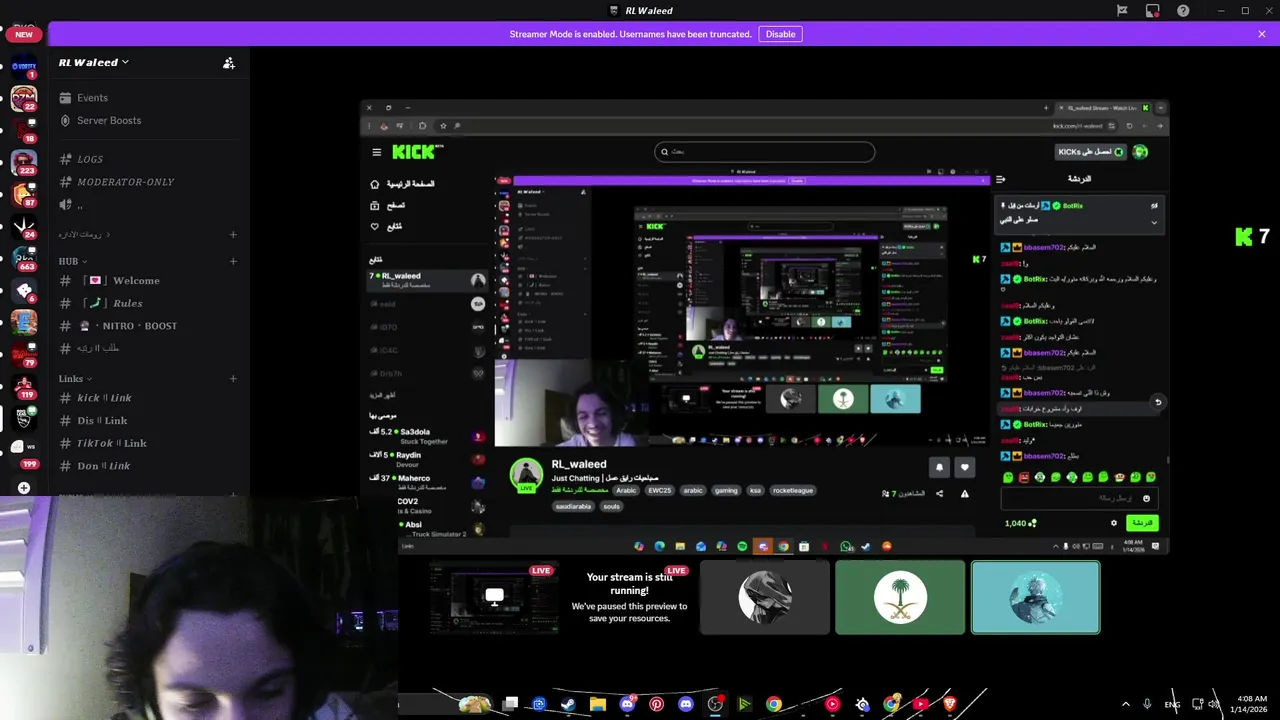Open server icon with 119 badge
The image size is (1280, 720).
(x=24, y=387)
